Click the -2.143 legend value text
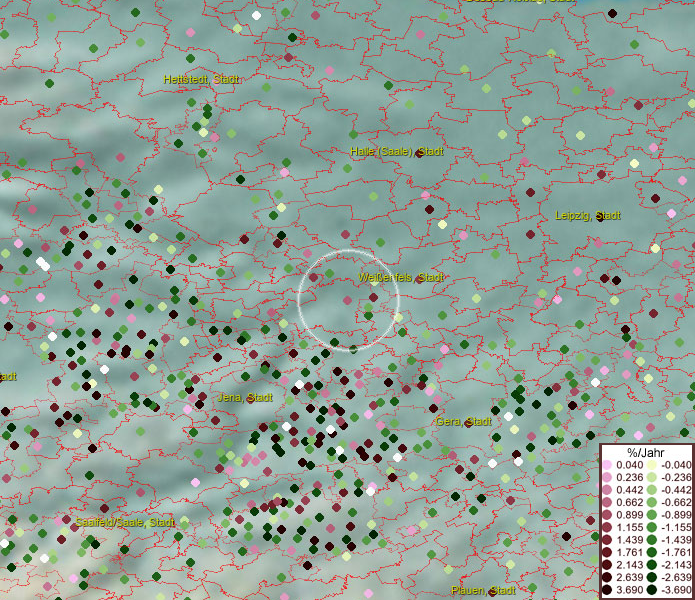The height and width of the screenshot is (600, 695). click(674, 566)
